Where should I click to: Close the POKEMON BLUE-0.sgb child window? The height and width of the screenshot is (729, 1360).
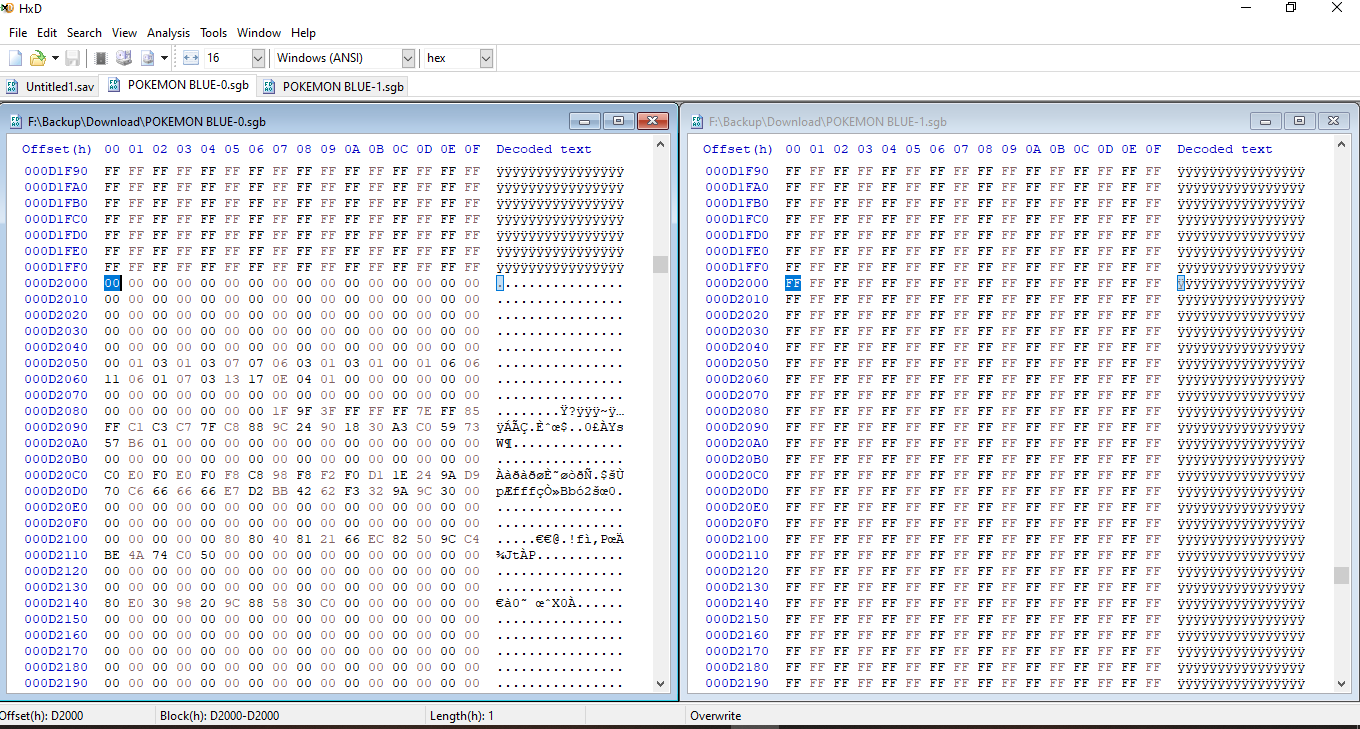653,121
